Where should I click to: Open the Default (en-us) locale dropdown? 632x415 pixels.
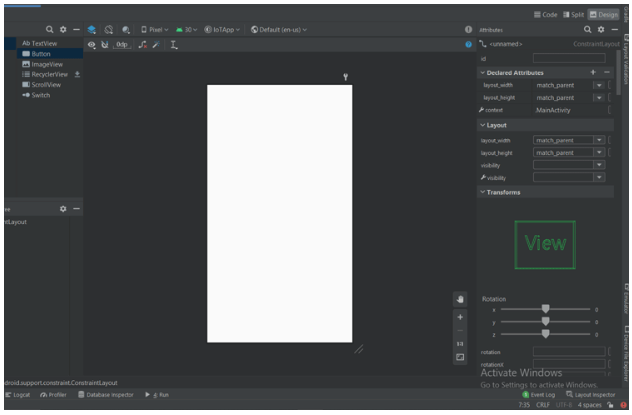click(x=279, y=29)
